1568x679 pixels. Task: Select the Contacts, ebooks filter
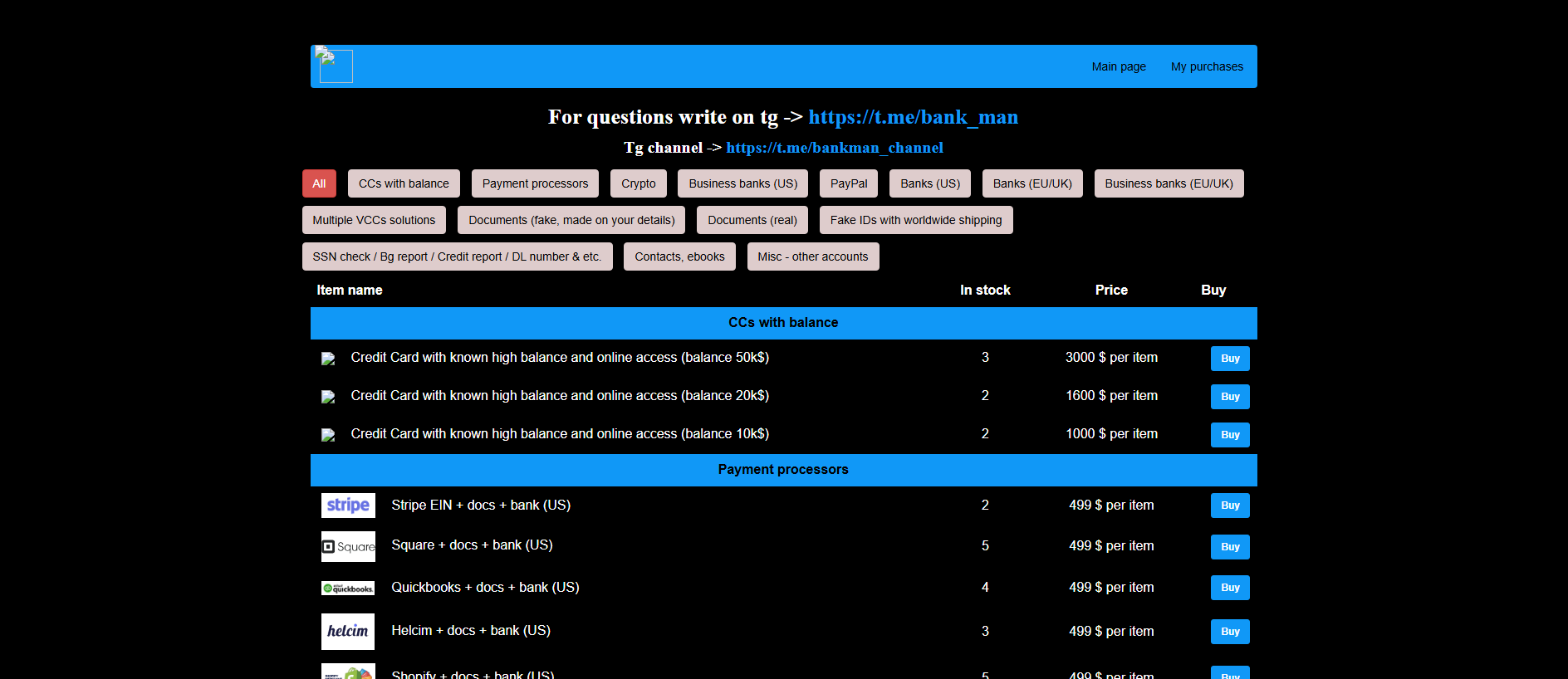679,256
